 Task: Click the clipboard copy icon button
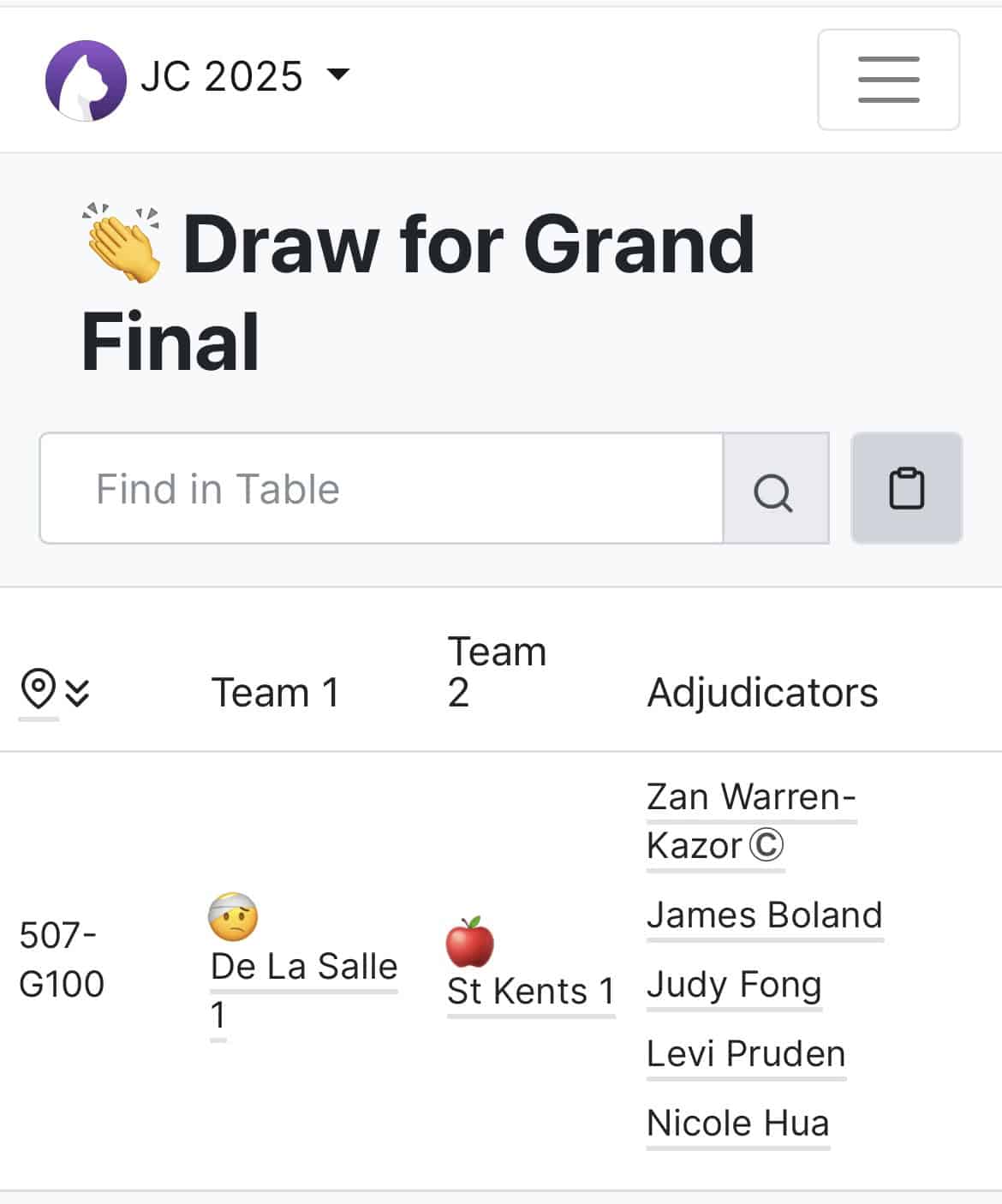point(906,488)
